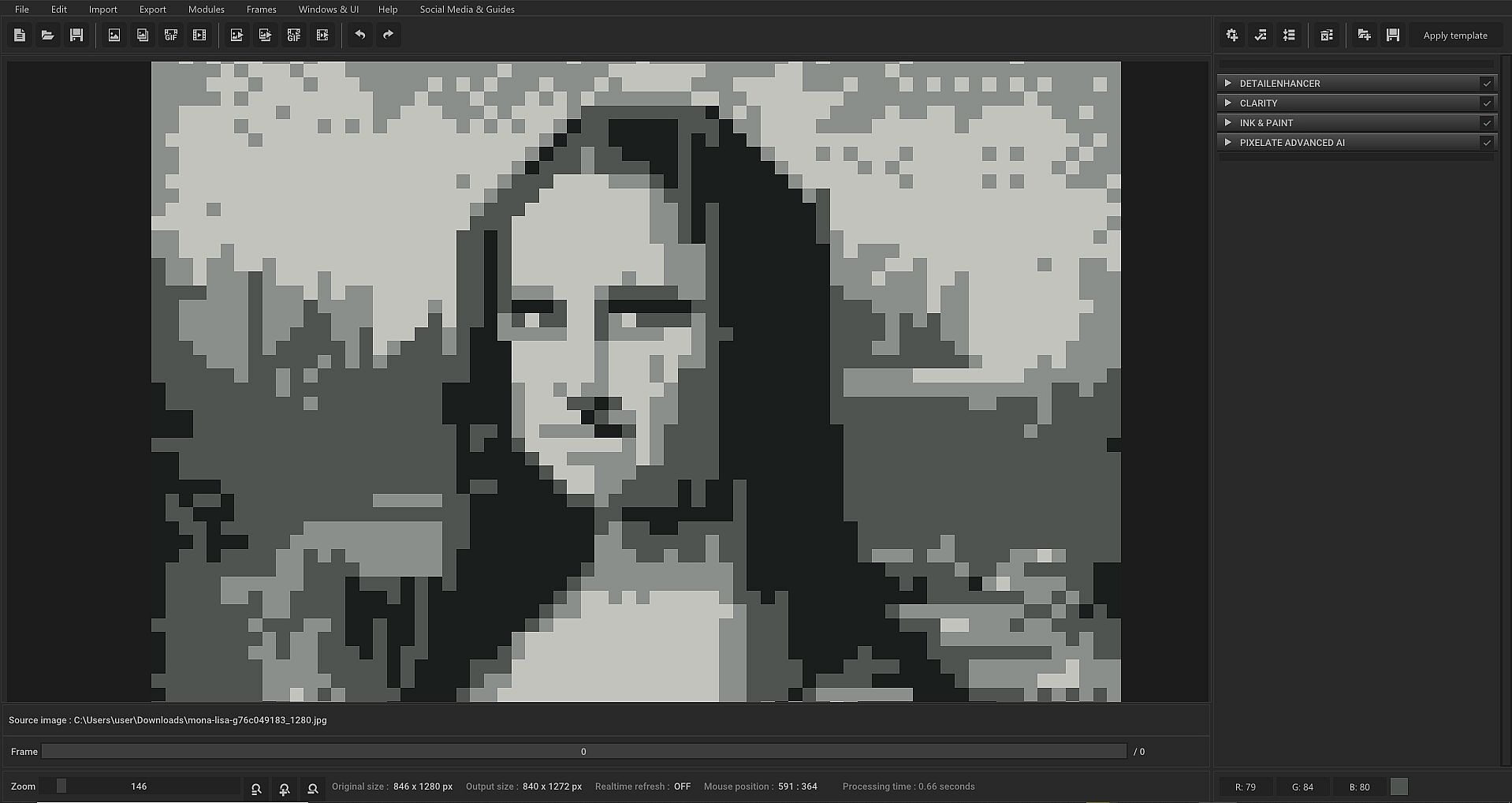Screen dimensions: 1512x803
Task: Expand the CLARITY module settings
Action: tap(1228, 103)
